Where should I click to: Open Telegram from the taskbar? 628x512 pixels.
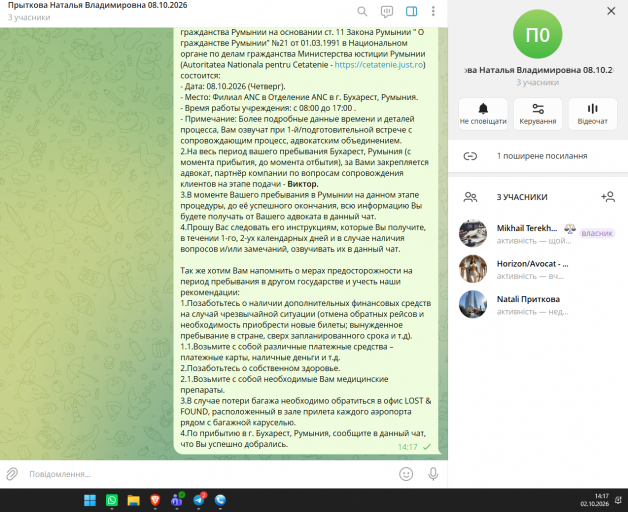click(199, 500)
